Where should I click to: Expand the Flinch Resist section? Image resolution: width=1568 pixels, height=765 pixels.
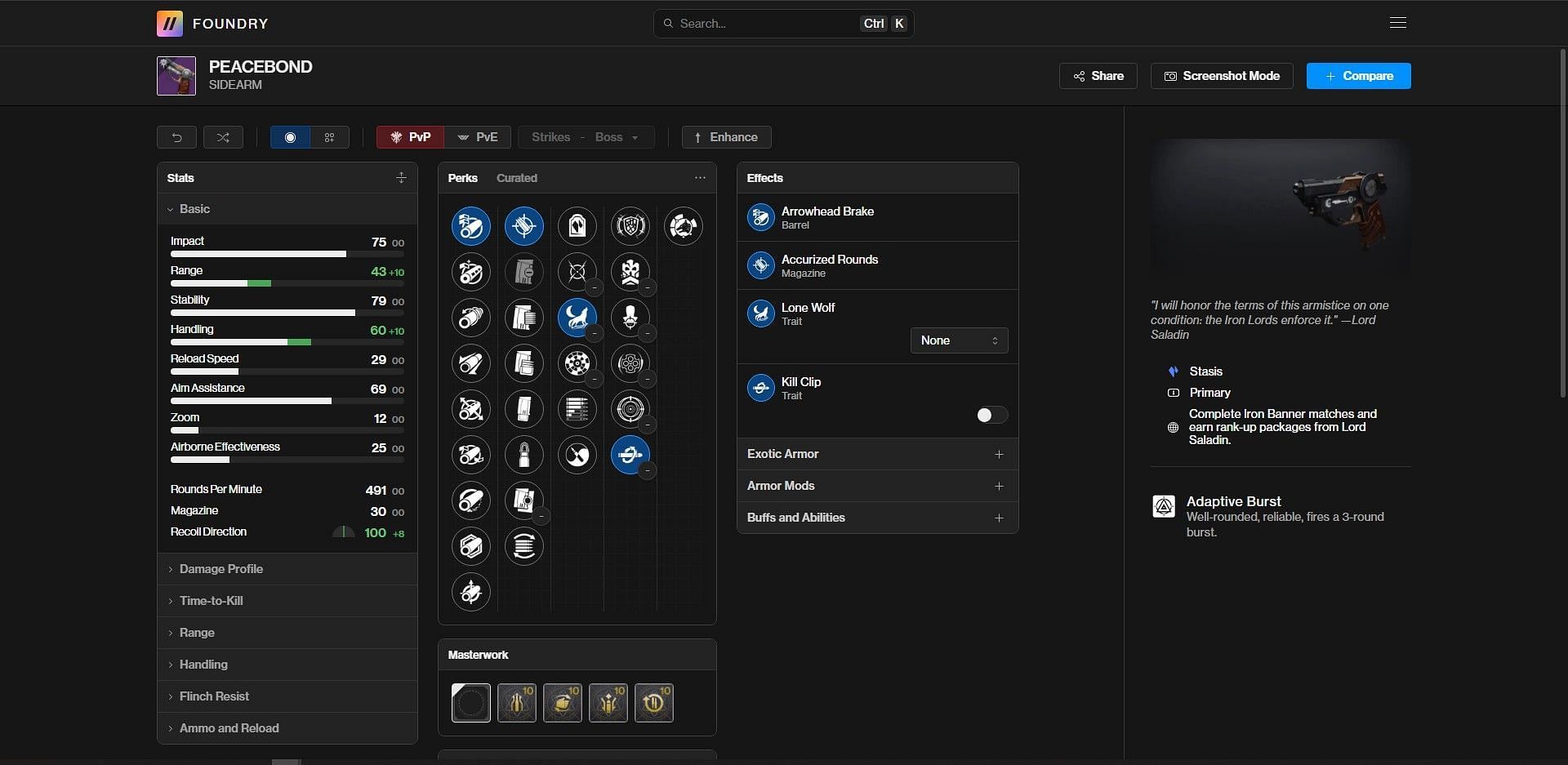(x=287, y=696)
